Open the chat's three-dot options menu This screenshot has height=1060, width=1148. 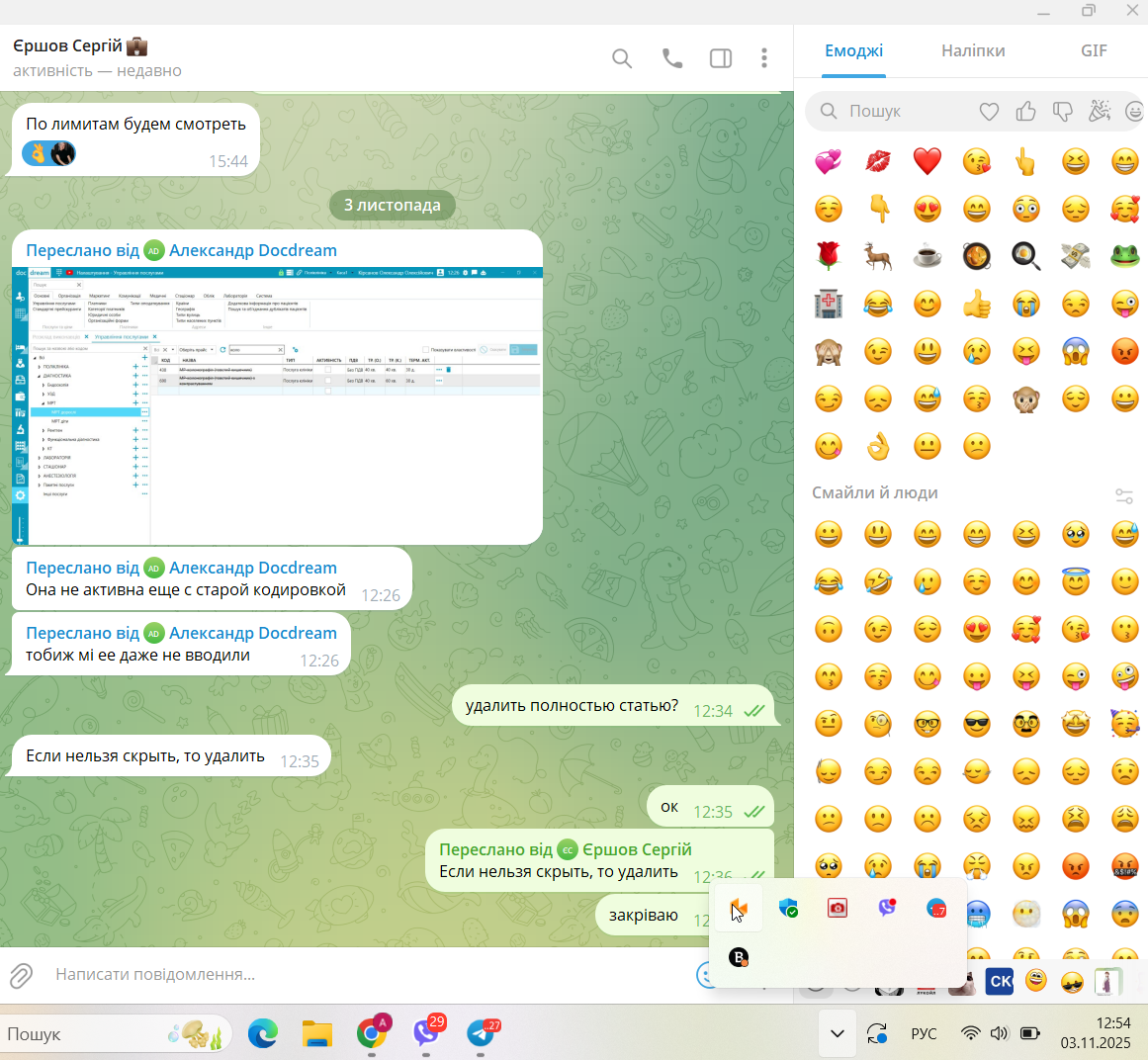[764, 58]
